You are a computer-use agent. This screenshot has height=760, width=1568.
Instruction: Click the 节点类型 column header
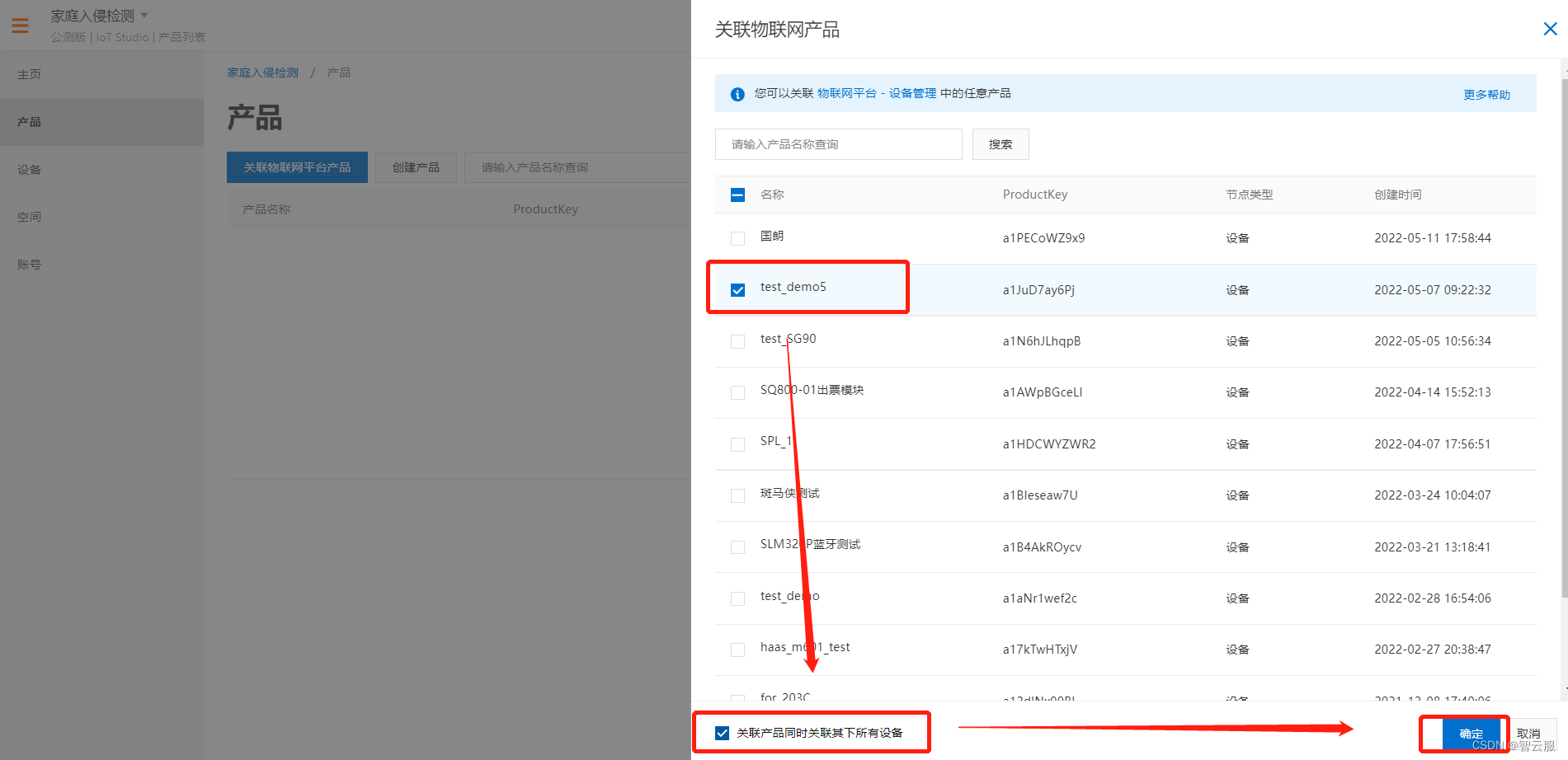(x=1249, y=195)
